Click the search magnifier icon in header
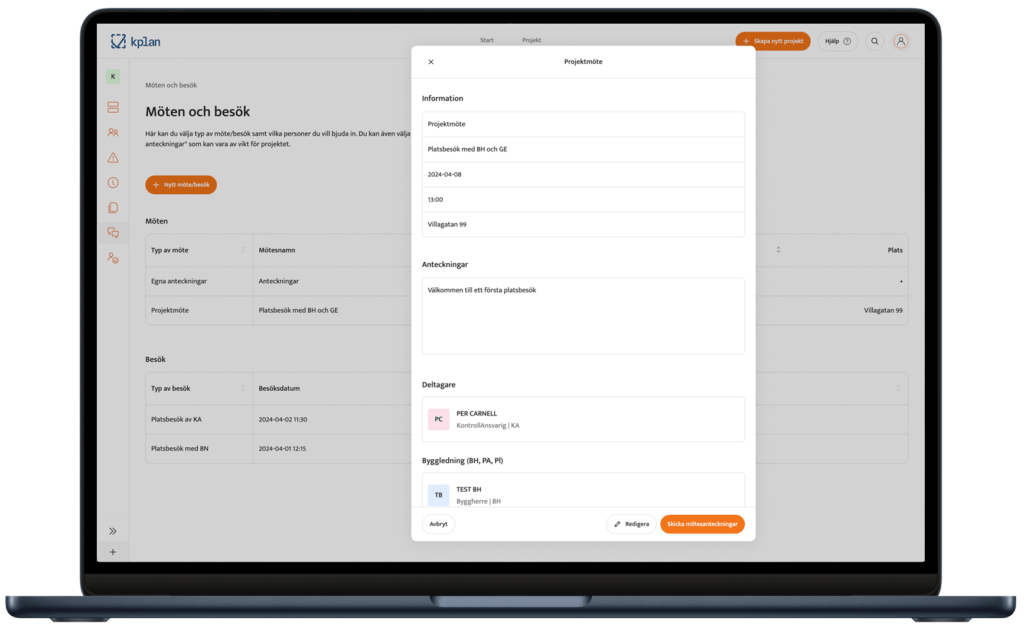1024x630 pixels. click(875, 41)
